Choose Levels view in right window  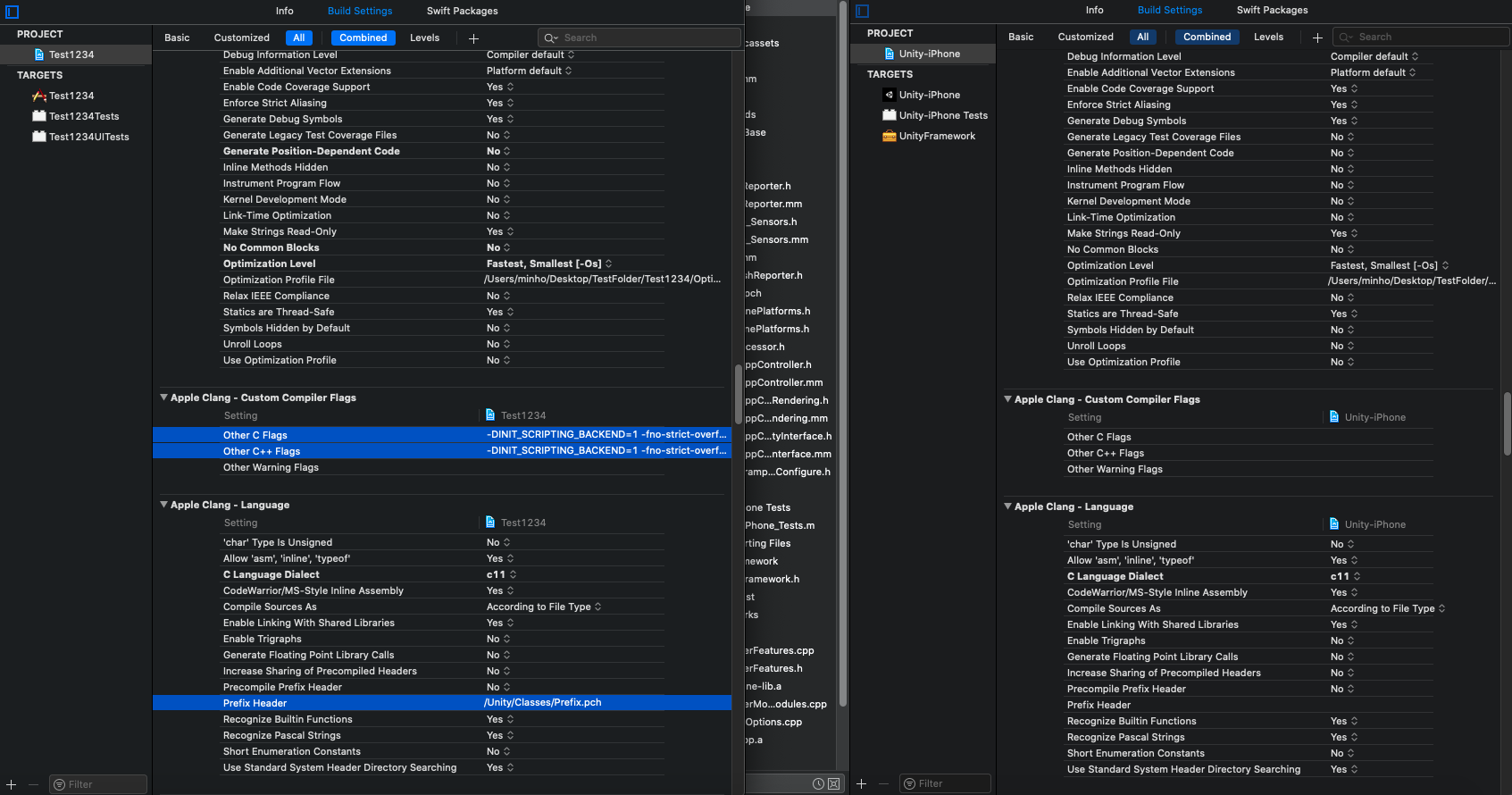[1269, 37]
